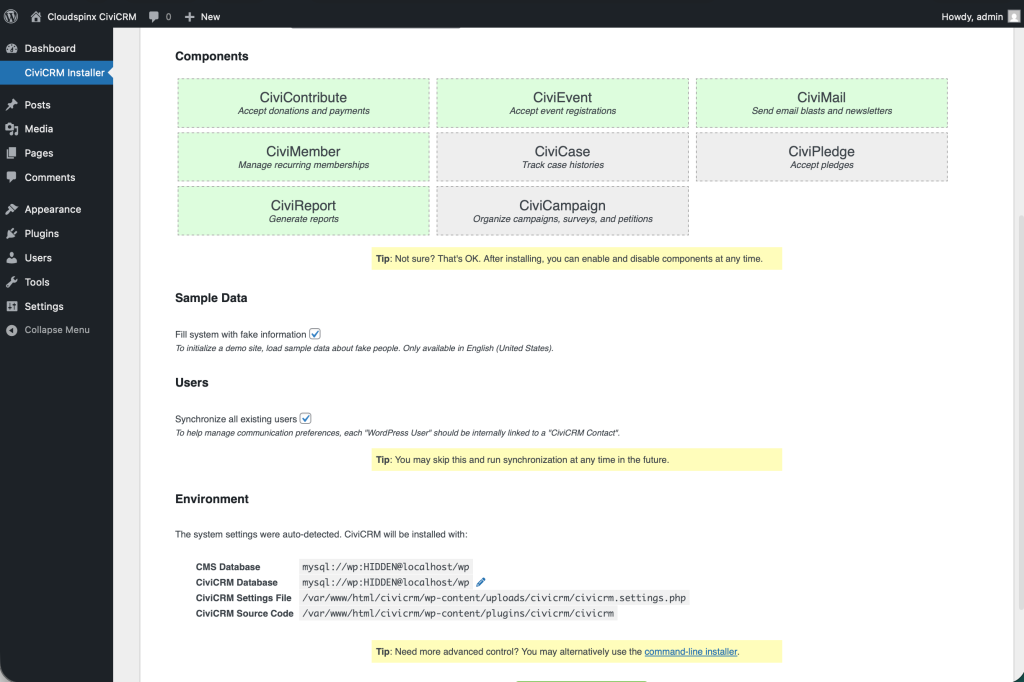Toggle the 'Synchronize all existing users' checkbox
Viewport: 1024px width, 682px height.
tap(306, 418)
